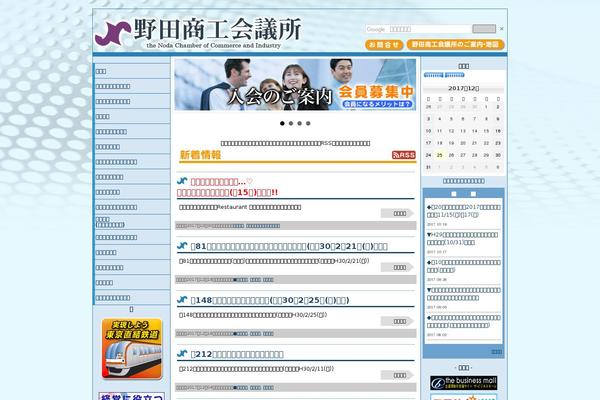This screenshot has width=600, height=400.
Task: Click the right small blue tab above the calendar
Action: pyautogui.click(x=455, y=75)
